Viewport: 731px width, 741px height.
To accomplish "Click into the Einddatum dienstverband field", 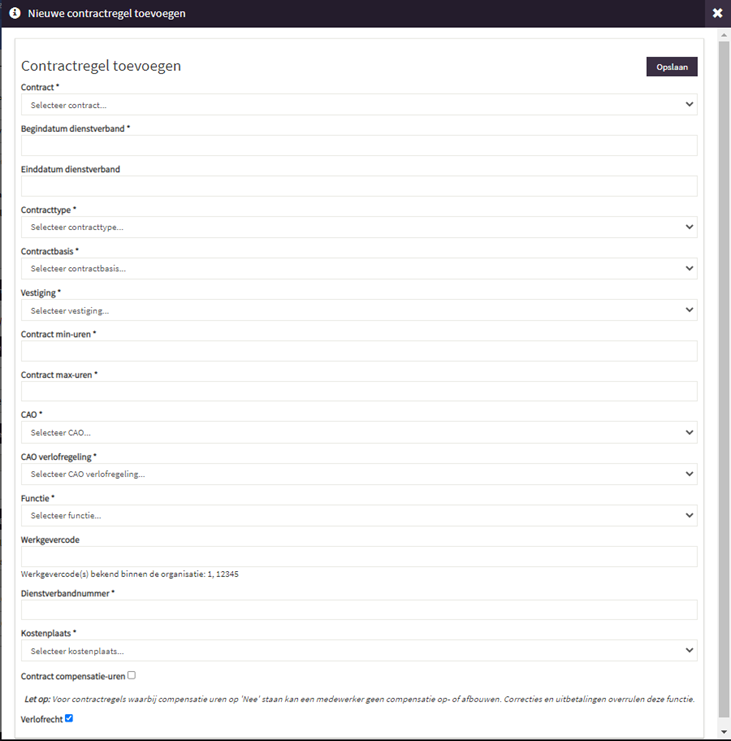I will 359,186.
